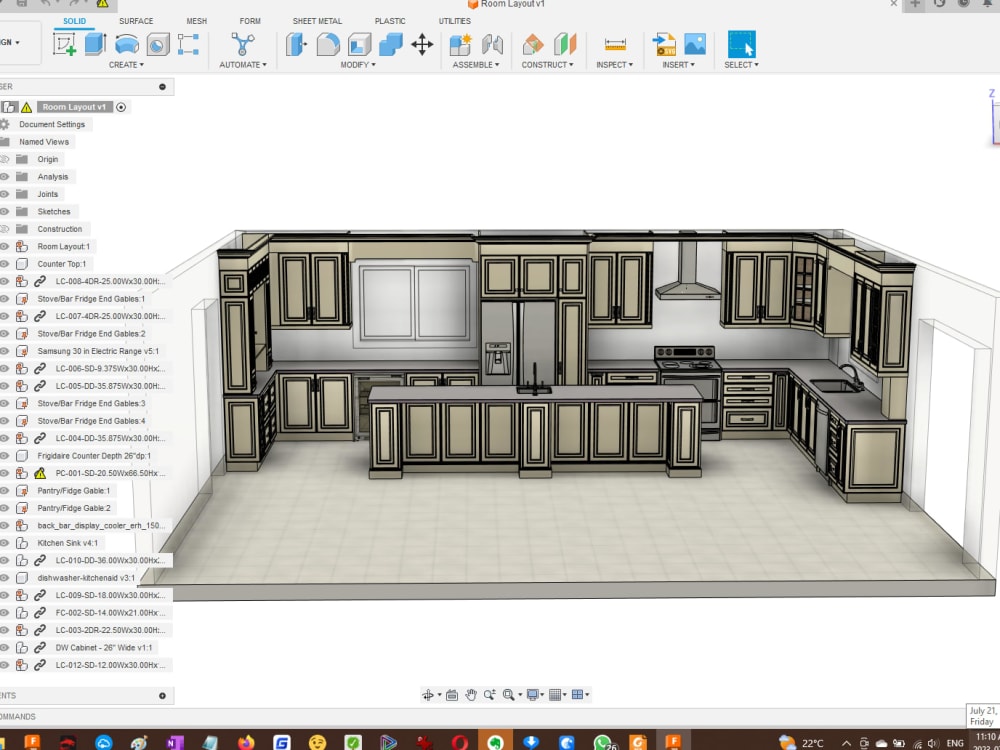
Task: Open the CREATE dropdown menu
Action: [128, 65]
